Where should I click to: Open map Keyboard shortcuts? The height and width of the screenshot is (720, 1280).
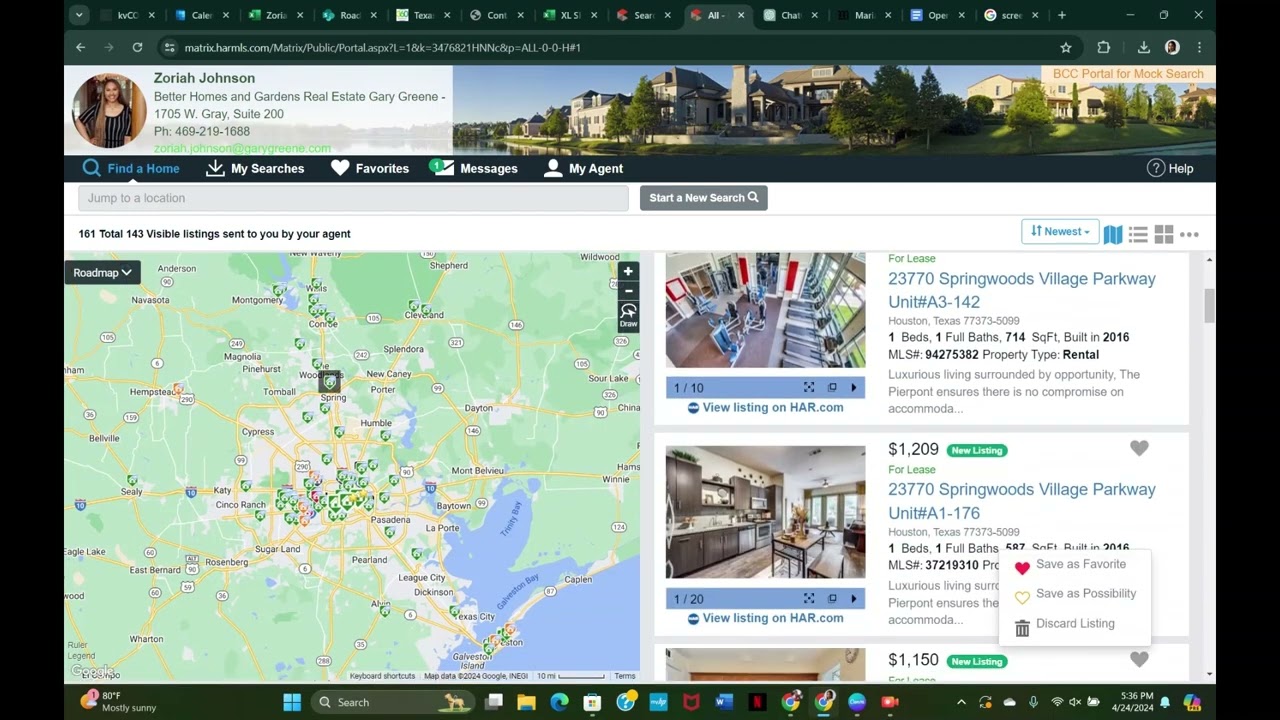coord(382,676)
